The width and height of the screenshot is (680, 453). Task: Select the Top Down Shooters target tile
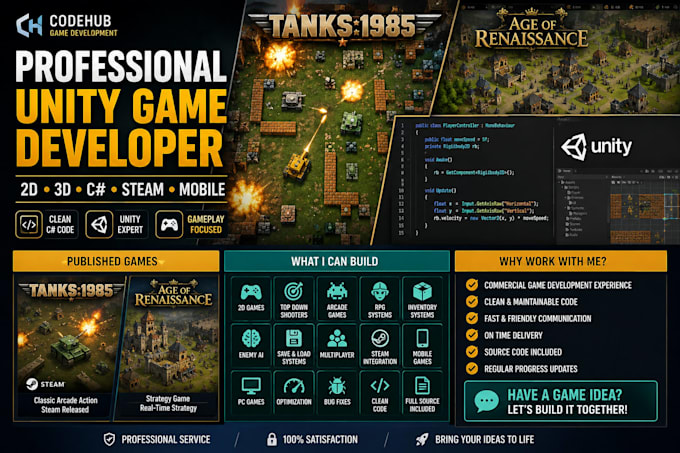[294, 298]
